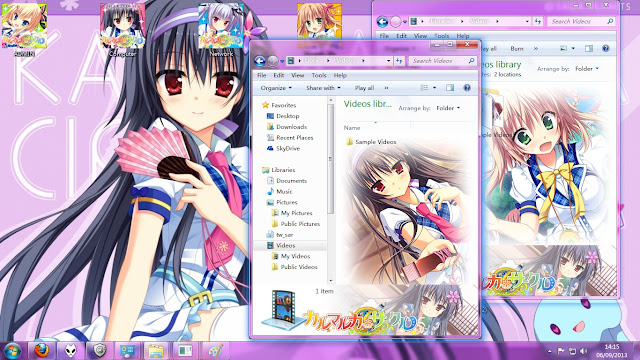Click the alien head taskbar icon
Screen dimensions: 640x360
(71, 351)
